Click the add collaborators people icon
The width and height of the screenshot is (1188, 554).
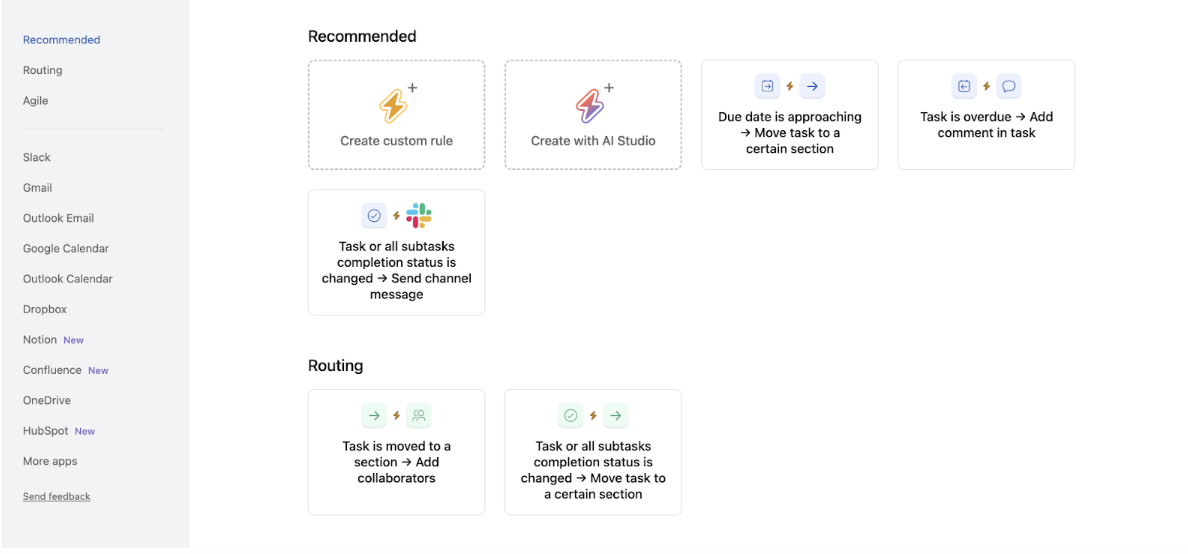tap(419, 415)
